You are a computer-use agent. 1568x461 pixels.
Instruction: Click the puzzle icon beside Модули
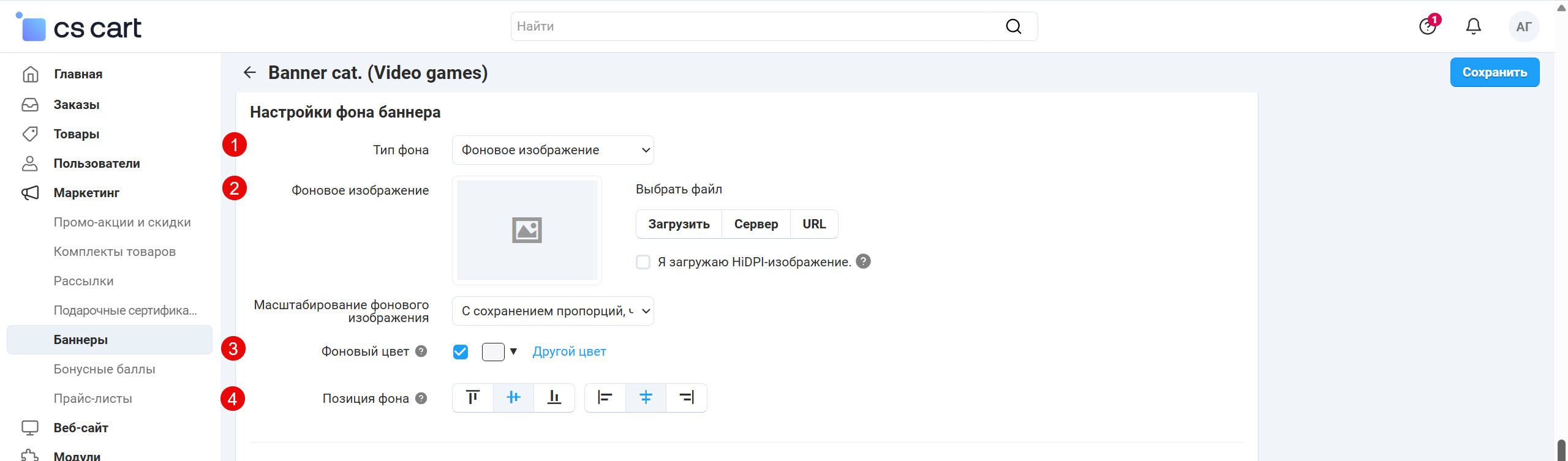[30, 456]
